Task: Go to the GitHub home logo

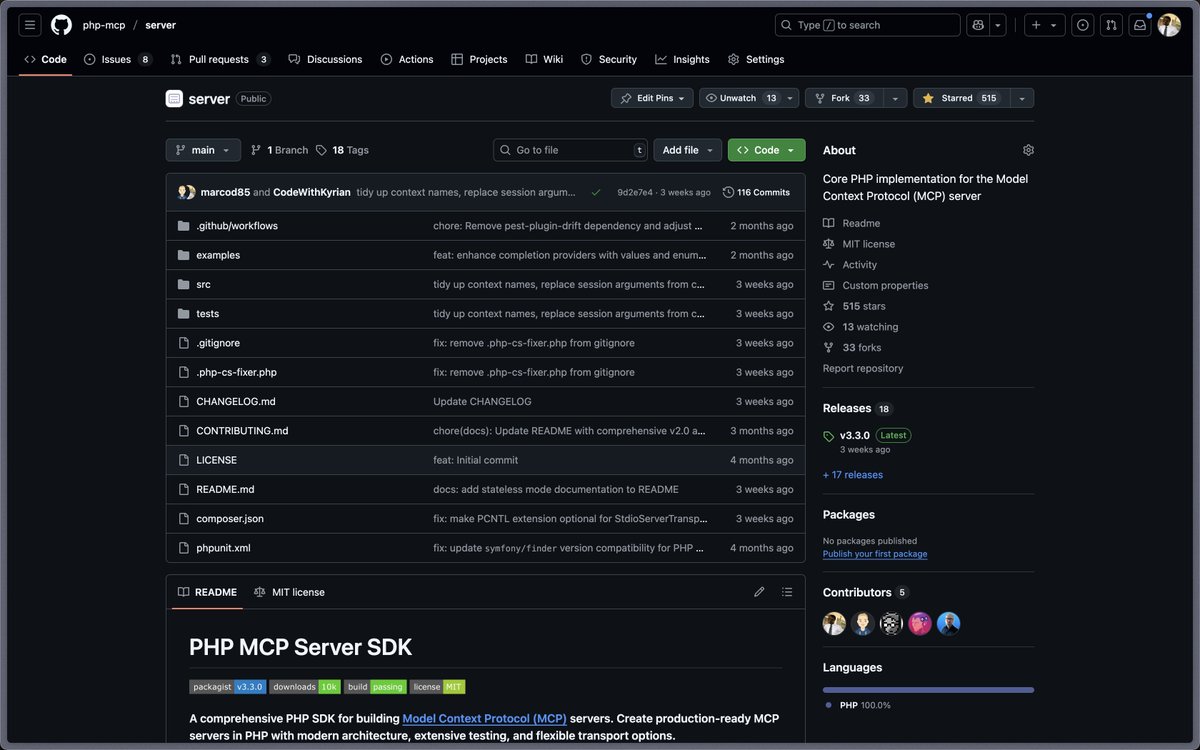Action: point(61,25)
